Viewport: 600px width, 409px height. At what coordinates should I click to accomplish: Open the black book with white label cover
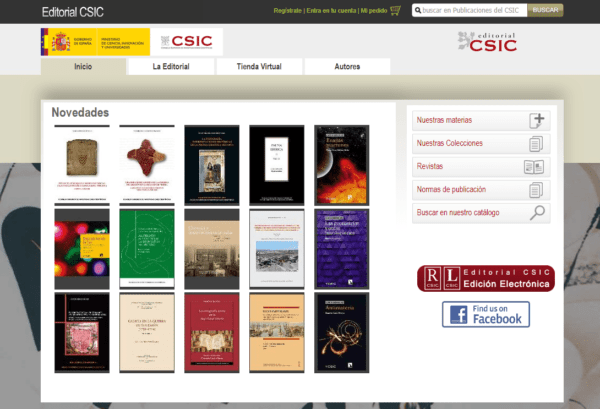pyautogui.click(x=277, y=165)
